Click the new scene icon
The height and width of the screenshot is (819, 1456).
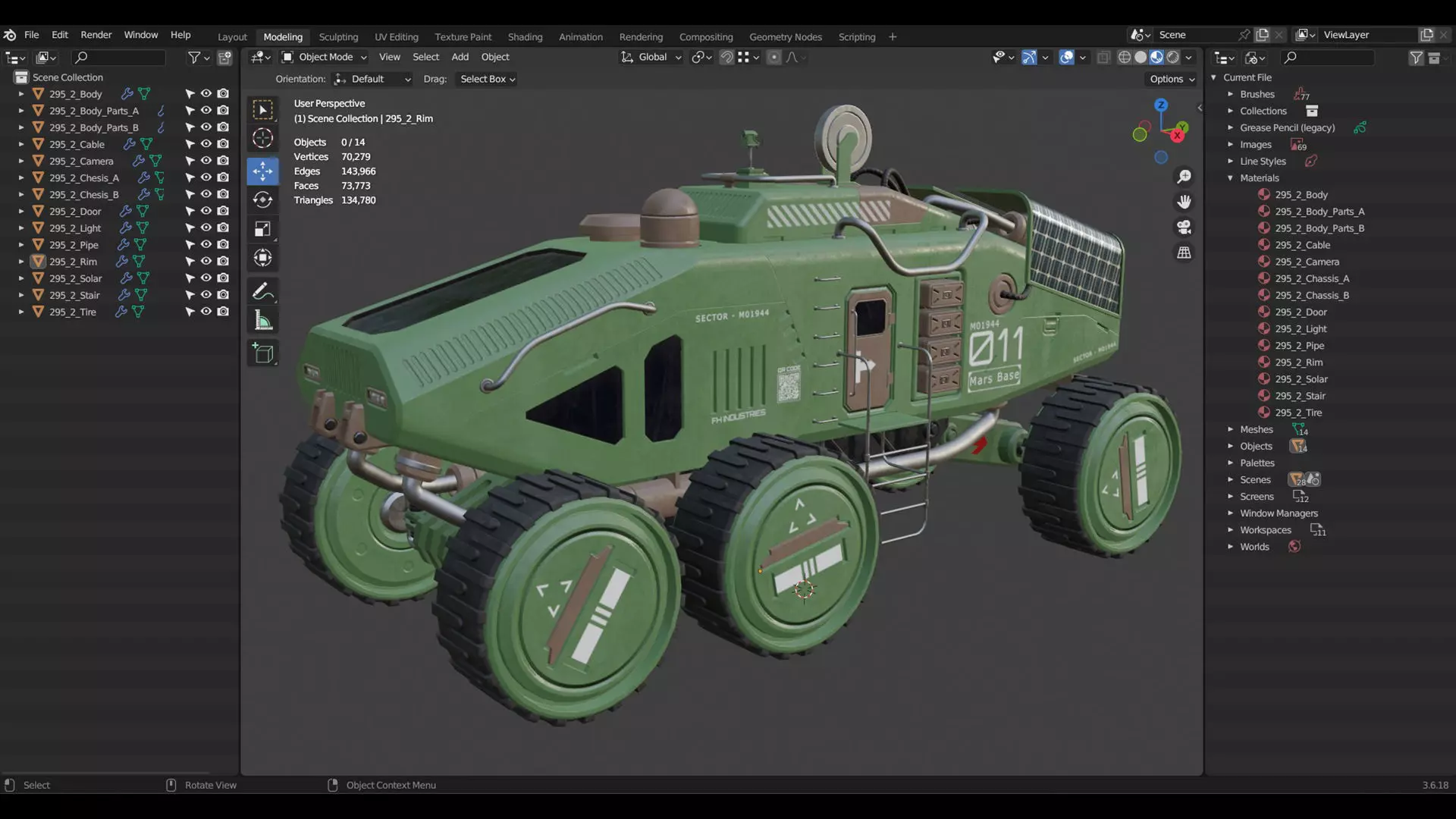pos(1262,35)
